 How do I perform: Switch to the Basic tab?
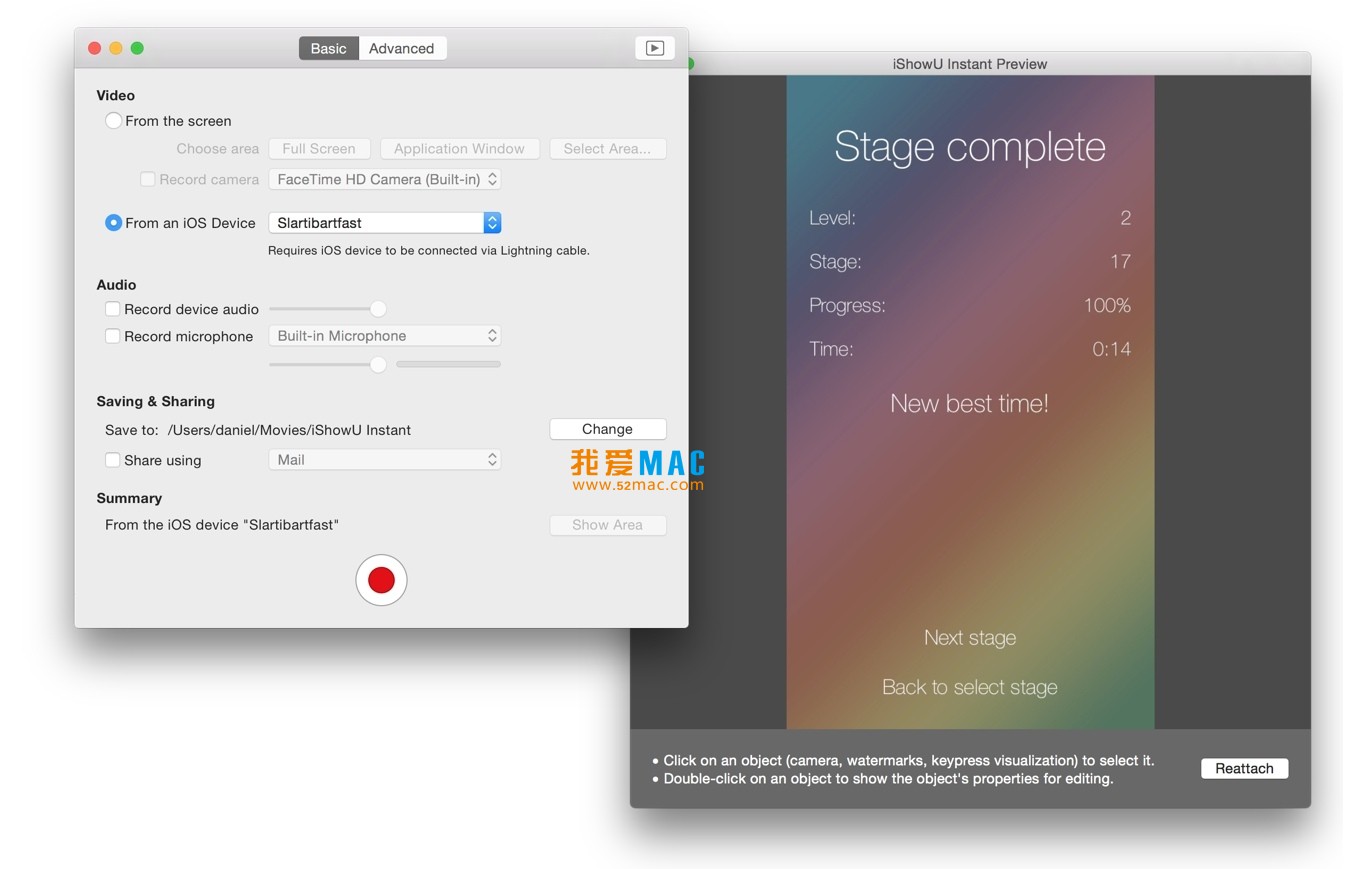point(328,48)
